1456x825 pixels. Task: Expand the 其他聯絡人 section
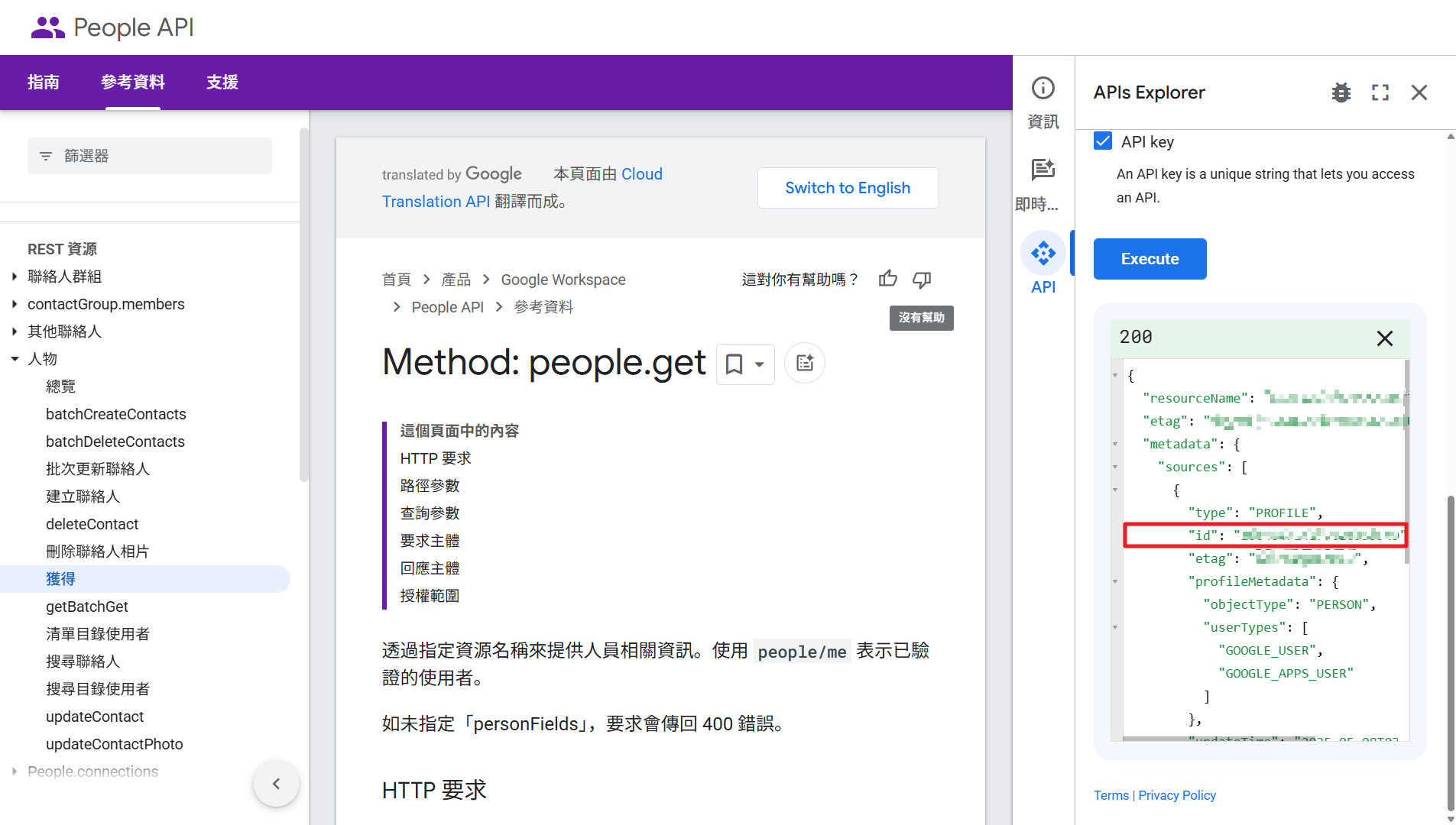coord(15,332)
